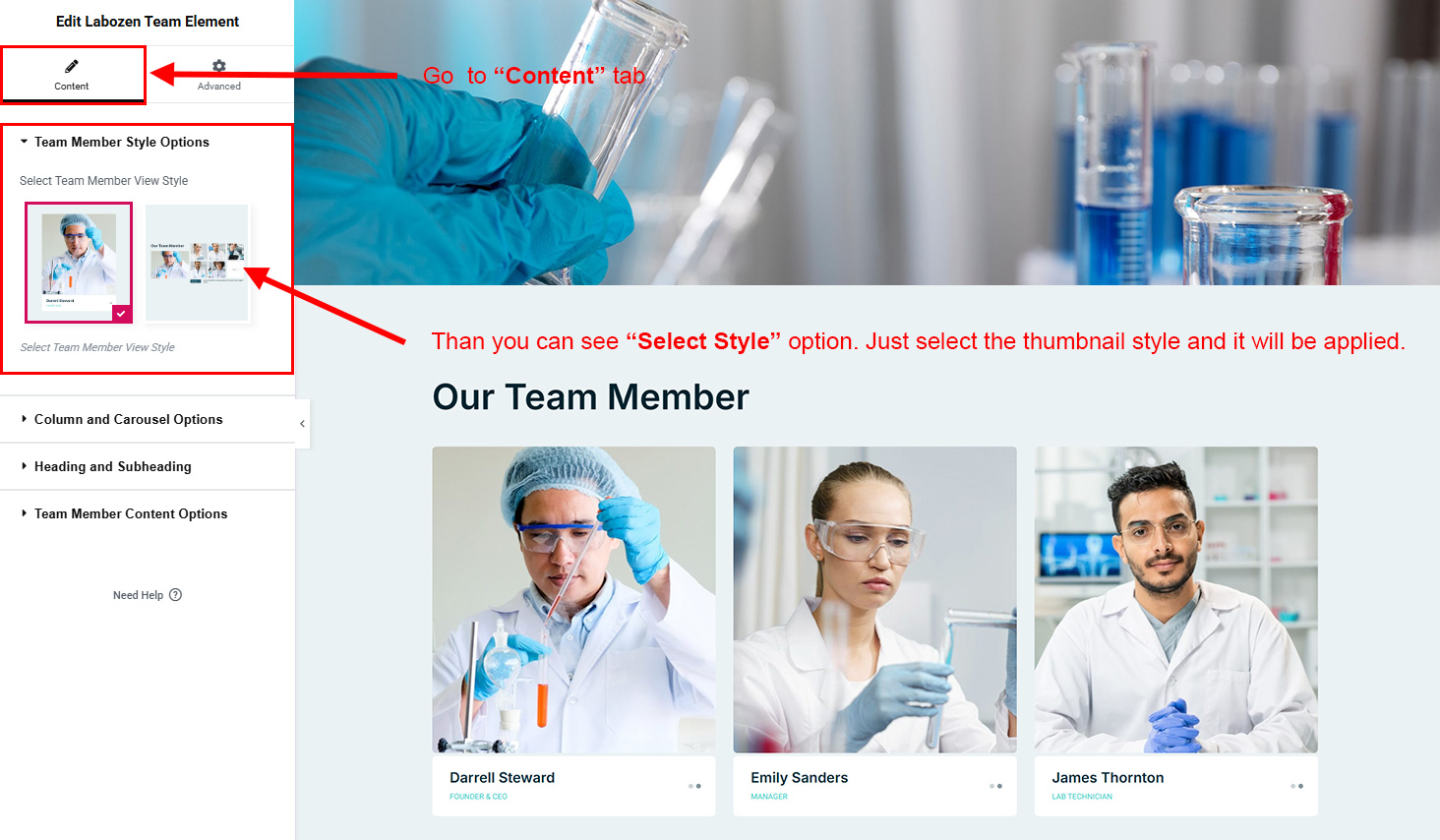The image size is (1440, 840).
Task: Click the Advanced tab gear icon
Action: pyautogui.click(x=219, y=66)
